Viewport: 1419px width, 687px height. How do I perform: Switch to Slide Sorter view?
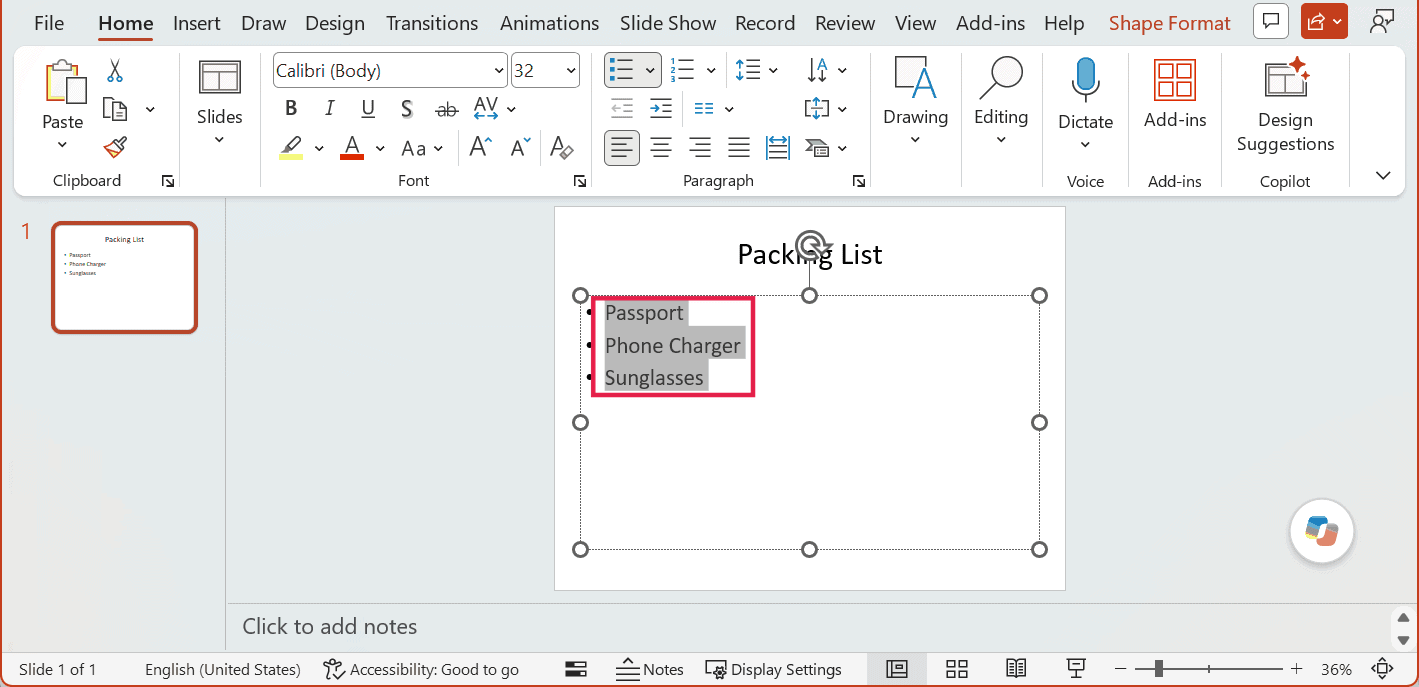pyautogui.click(x=957, y=669)
